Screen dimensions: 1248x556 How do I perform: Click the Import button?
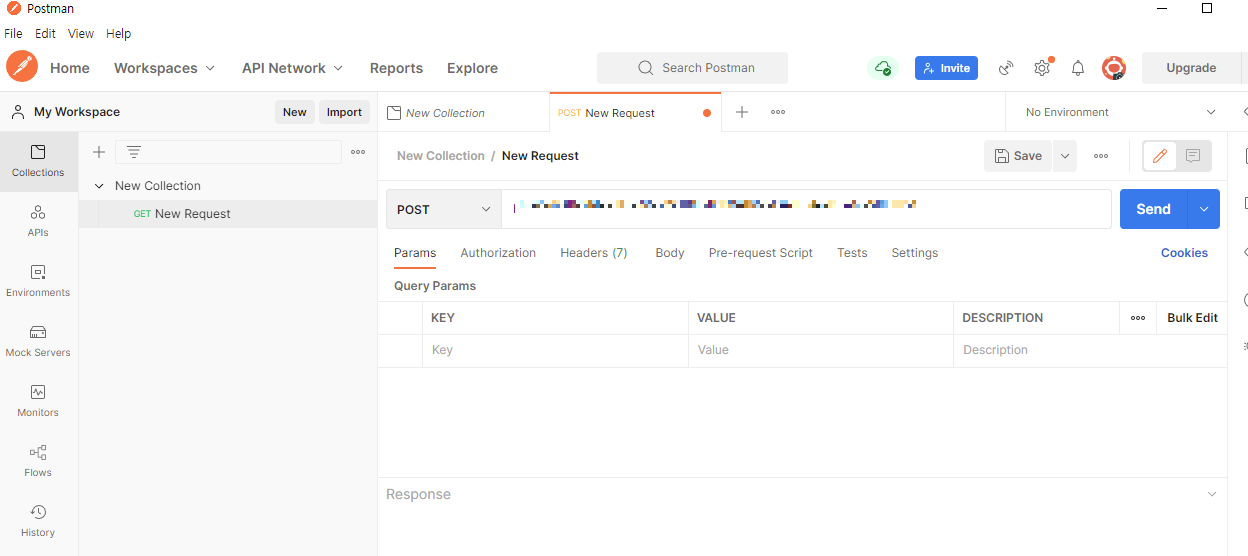point(344,112)
